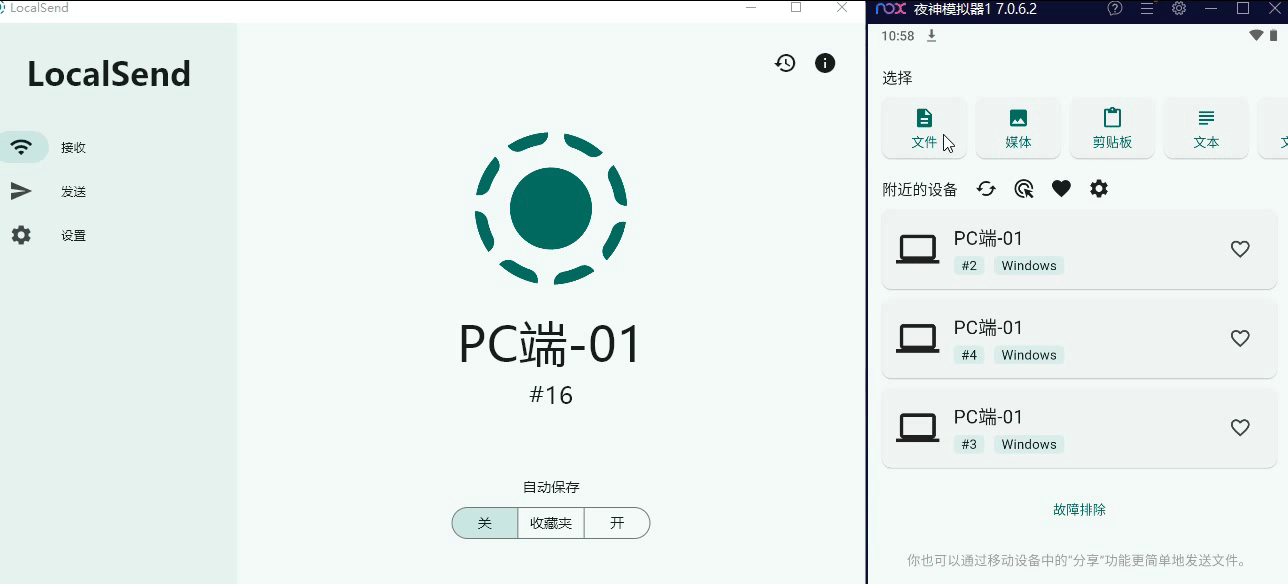The width and height of the screenshot is (1288, 584).
Task: Click the LocalSend spinning logo
Action: (551, 208)
